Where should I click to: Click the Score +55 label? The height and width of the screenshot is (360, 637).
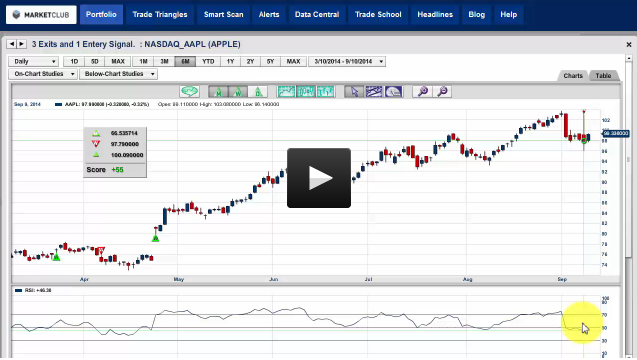105,170
